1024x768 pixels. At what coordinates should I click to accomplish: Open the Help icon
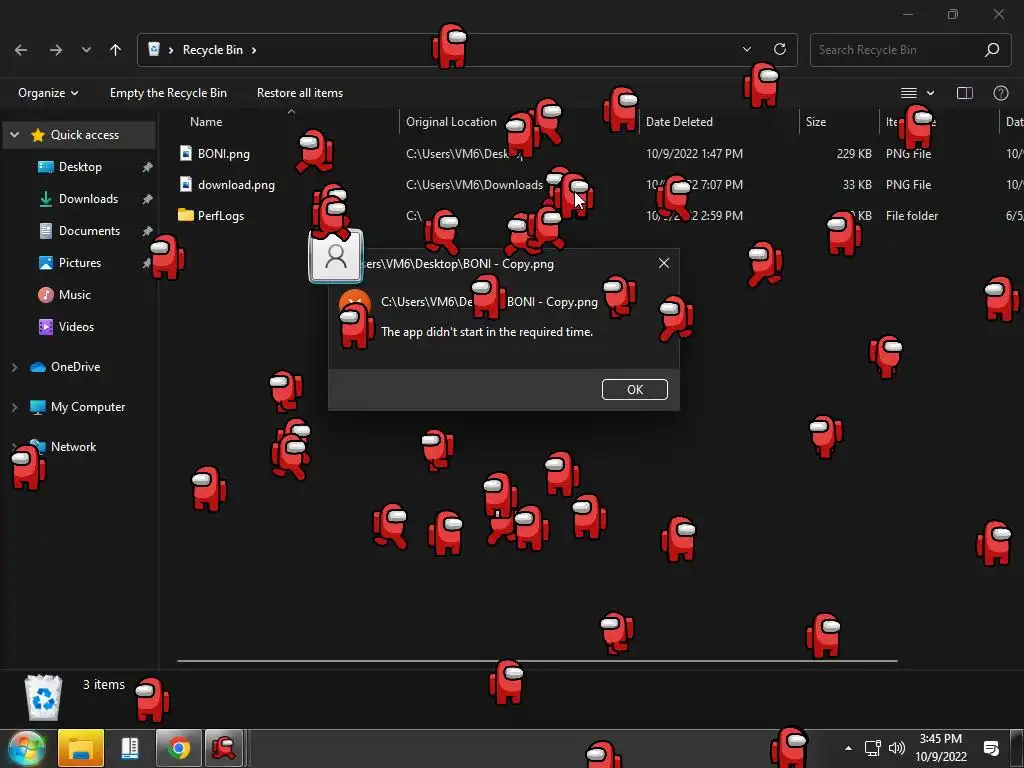1000,93
